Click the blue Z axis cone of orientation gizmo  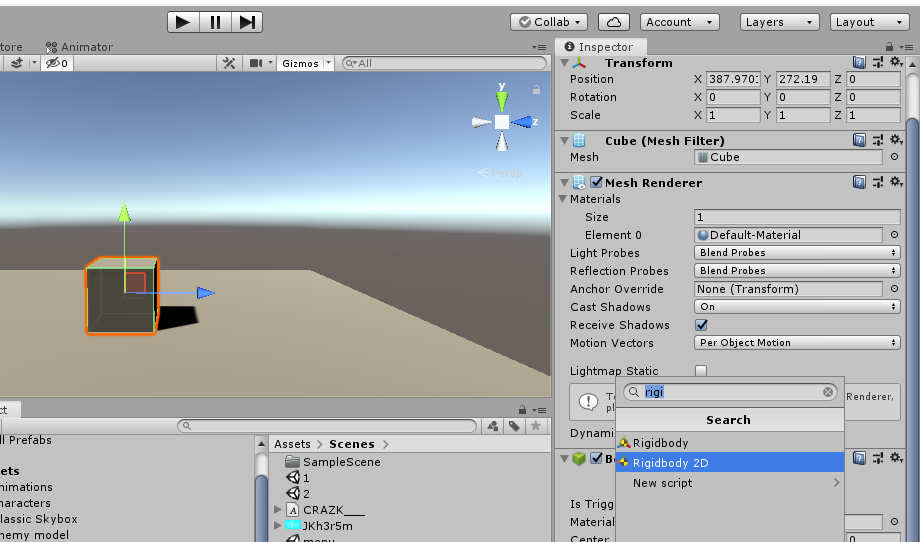click(x=522, y=122)
